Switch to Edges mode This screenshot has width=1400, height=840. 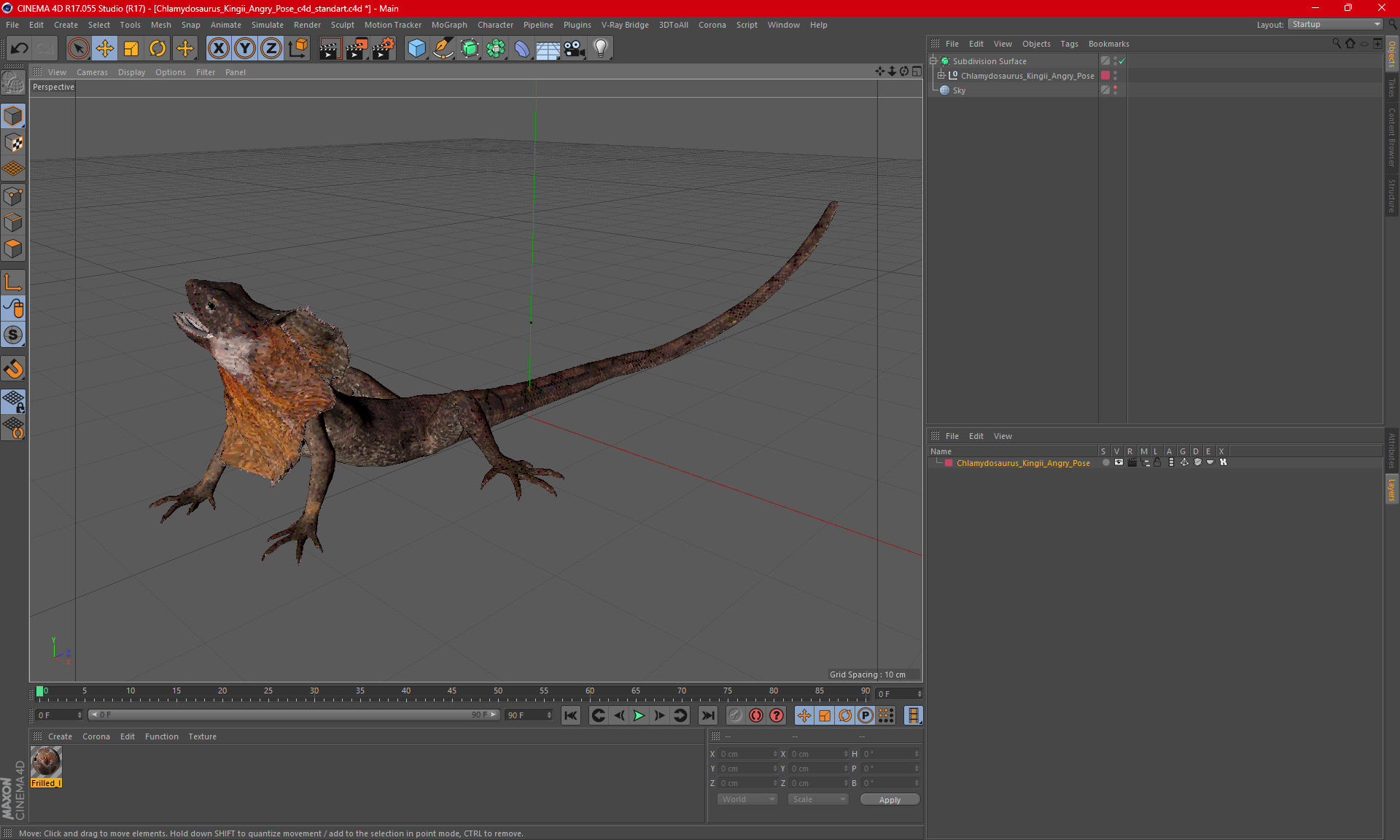[13, 222]
